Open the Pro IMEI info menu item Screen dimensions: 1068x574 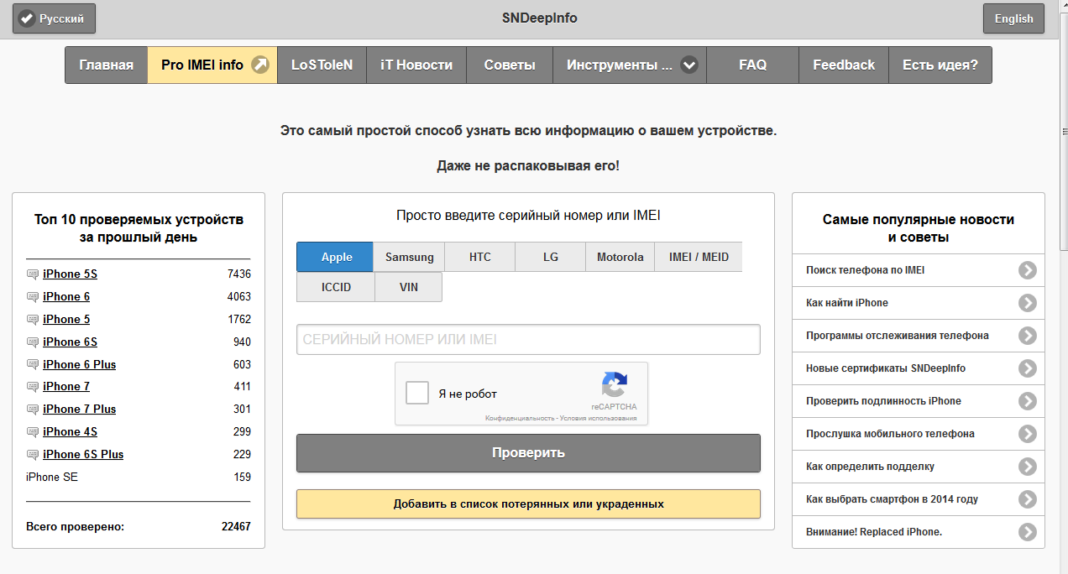pyautogui.click(x=213, y=65)
